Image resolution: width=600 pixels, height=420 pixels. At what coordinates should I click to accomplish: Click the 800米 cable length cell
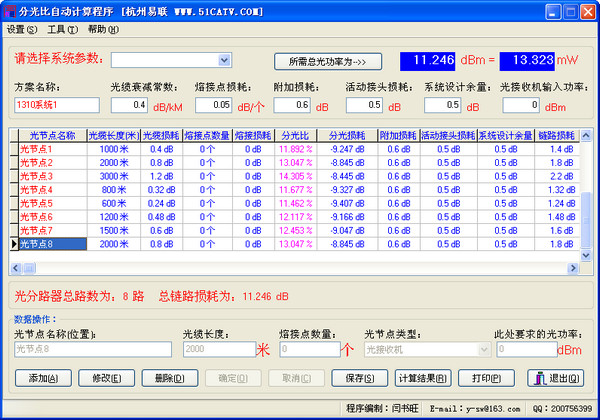point(114,190)
